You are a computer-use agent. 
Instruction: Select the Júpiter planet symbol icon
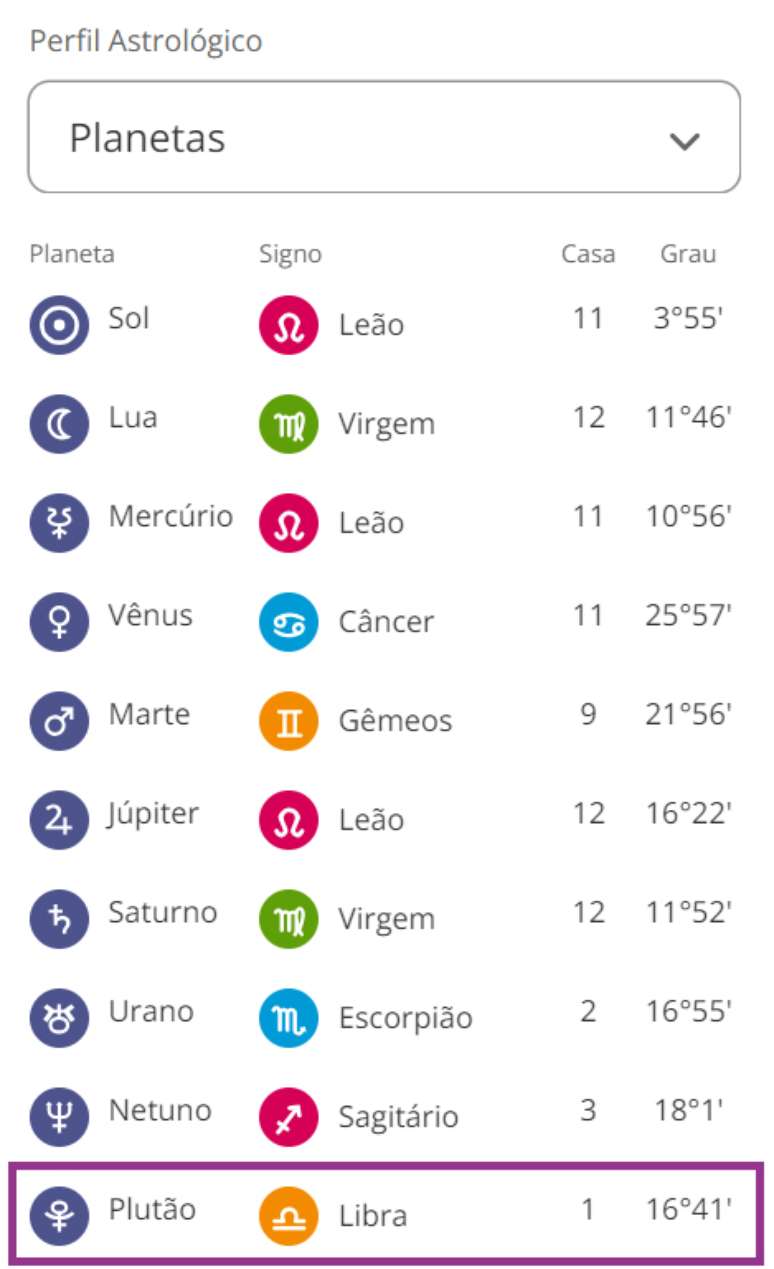click(x=59, y=820)
